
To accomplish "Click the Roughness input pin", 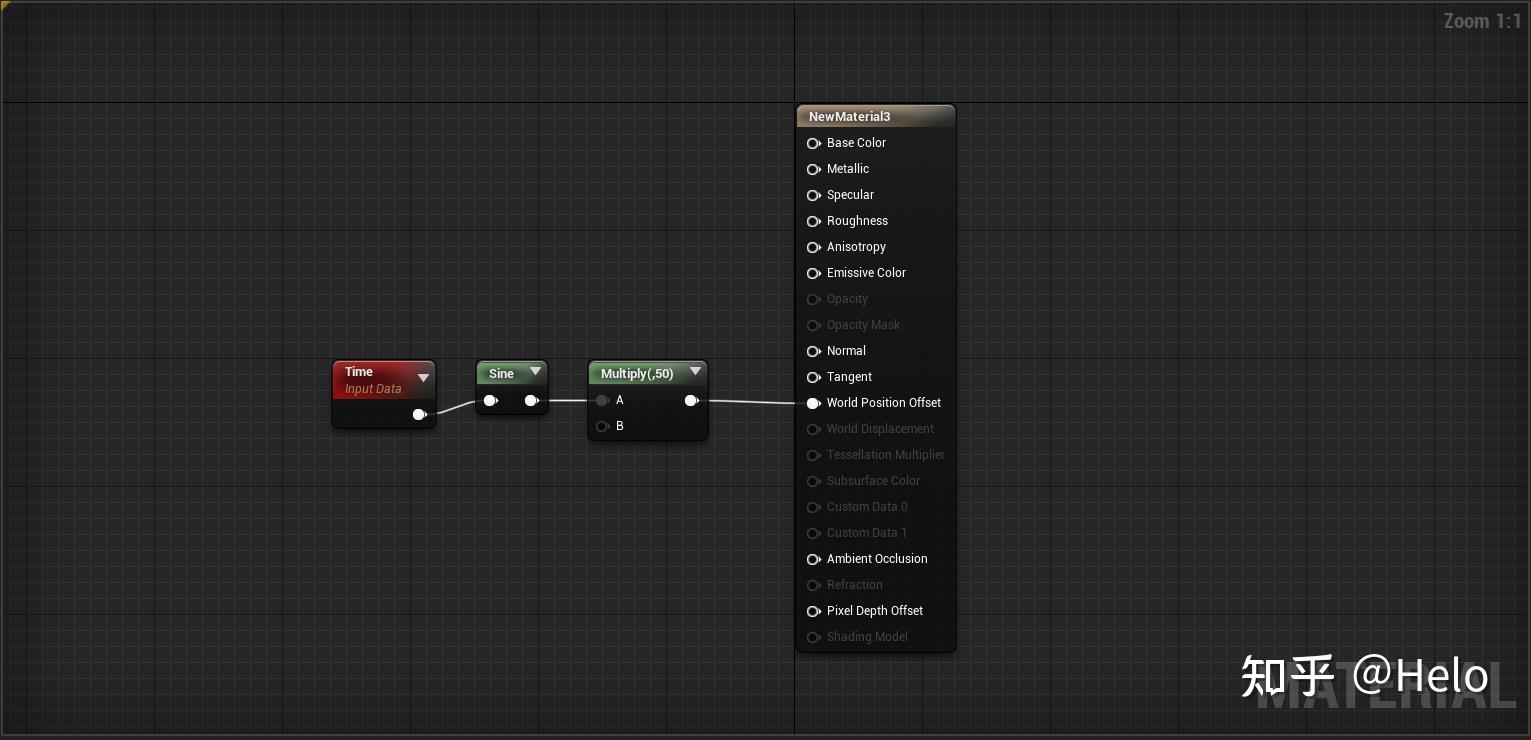I will pos(813,221).
